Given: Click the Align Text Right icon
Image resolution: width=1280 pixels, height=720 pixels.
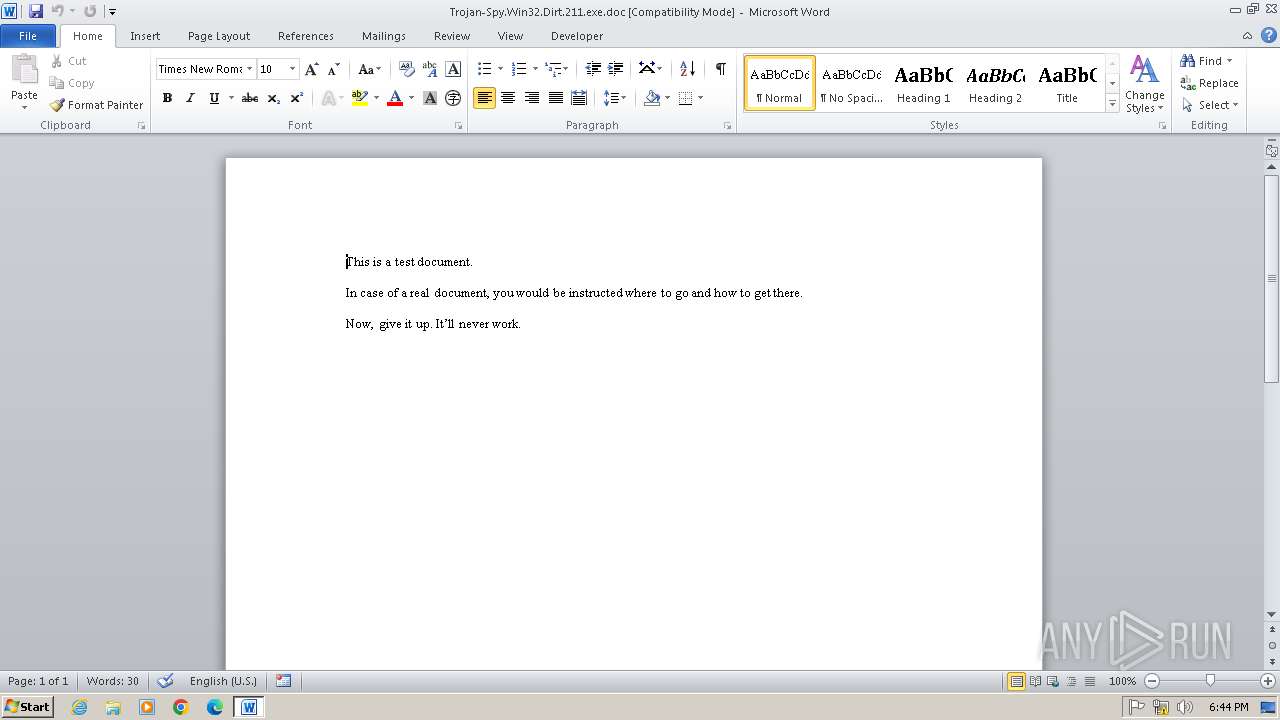Looking at the screenshot, I should coord(532,98).
